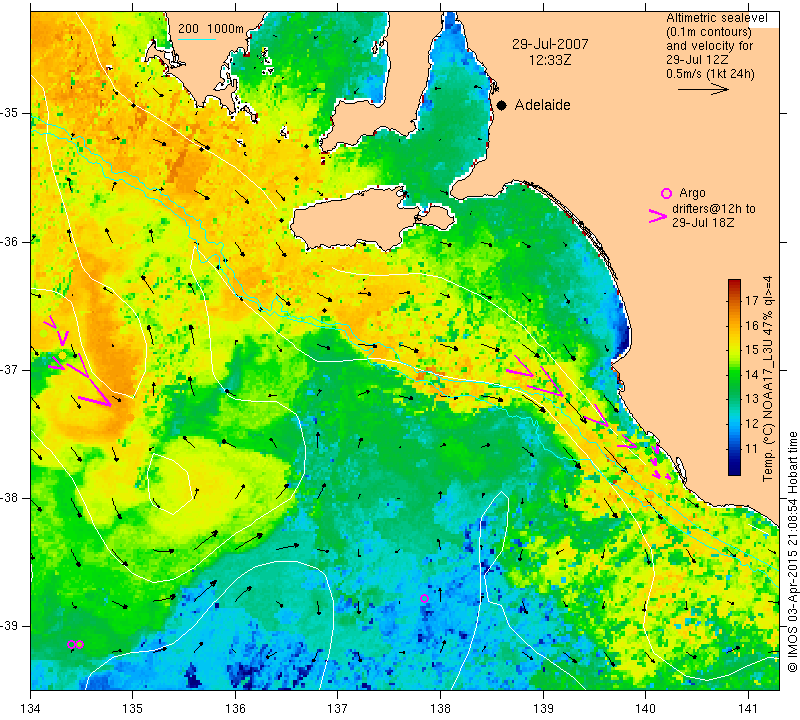Image resolution: width=800 pixels, height=720 pixels.
Task: Click the 135 longitude axis label
Action: [133, 708]
